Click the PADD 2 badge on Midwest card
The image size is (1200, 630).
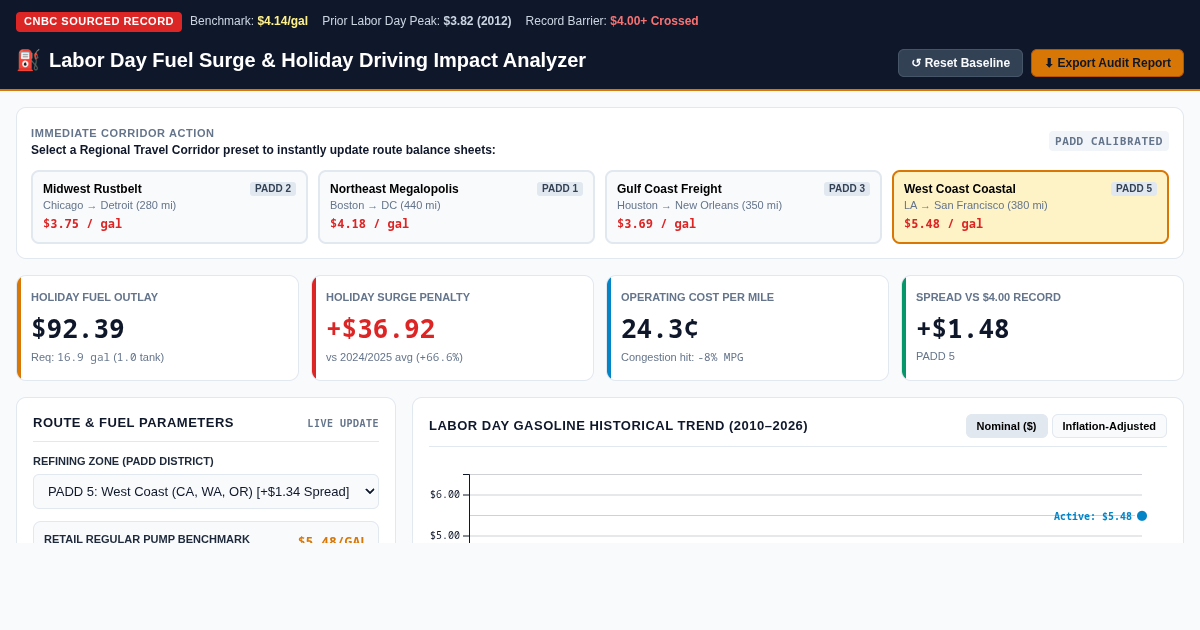273,189
